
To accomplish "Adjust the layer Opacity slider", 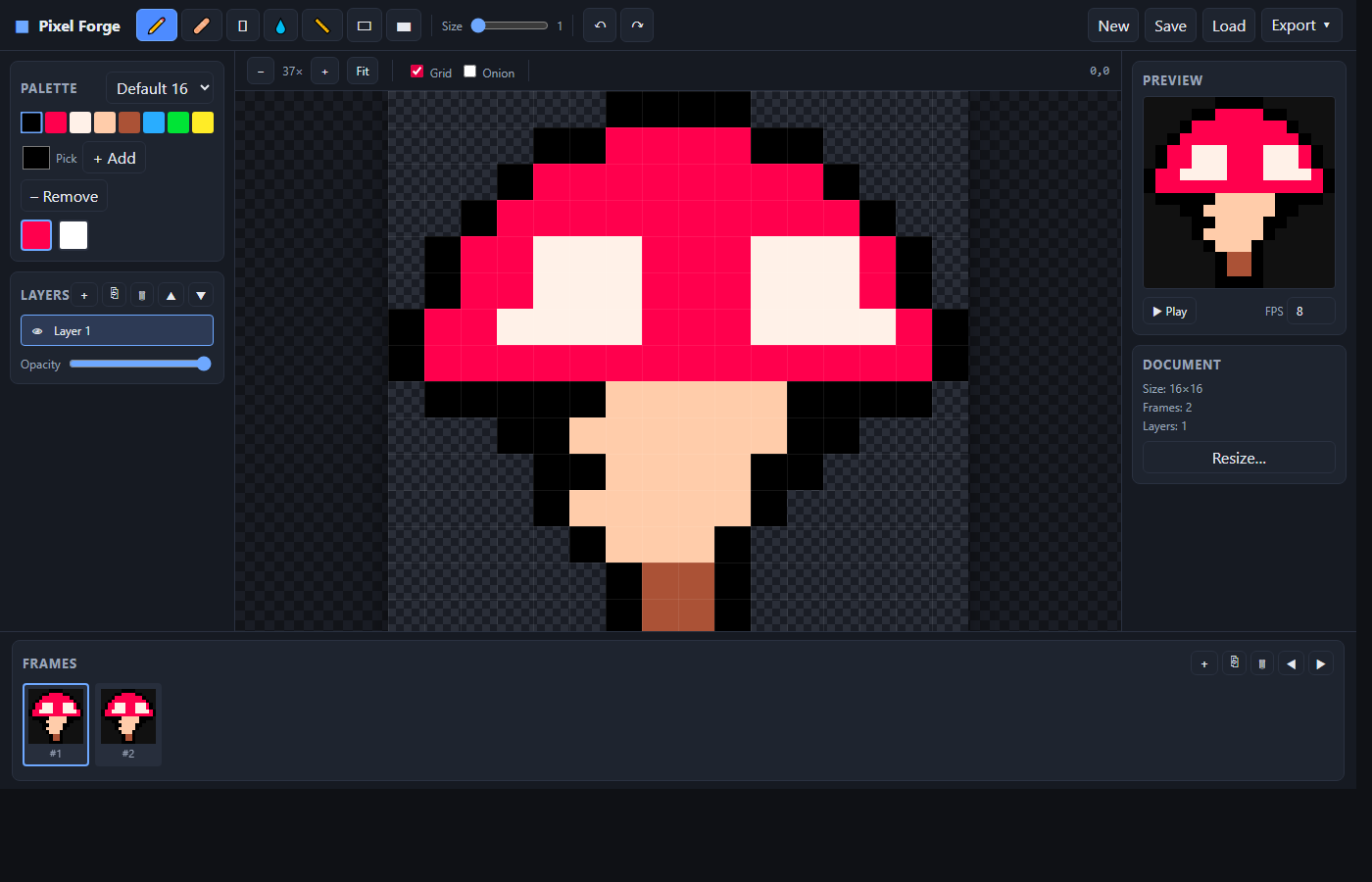I will [140, 364].
